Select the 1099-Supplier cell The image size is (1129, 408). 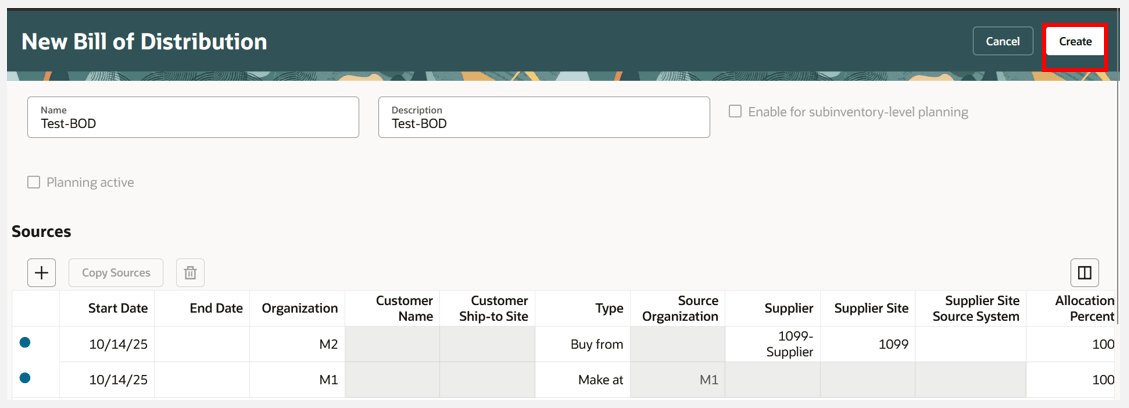coord(775,344)
